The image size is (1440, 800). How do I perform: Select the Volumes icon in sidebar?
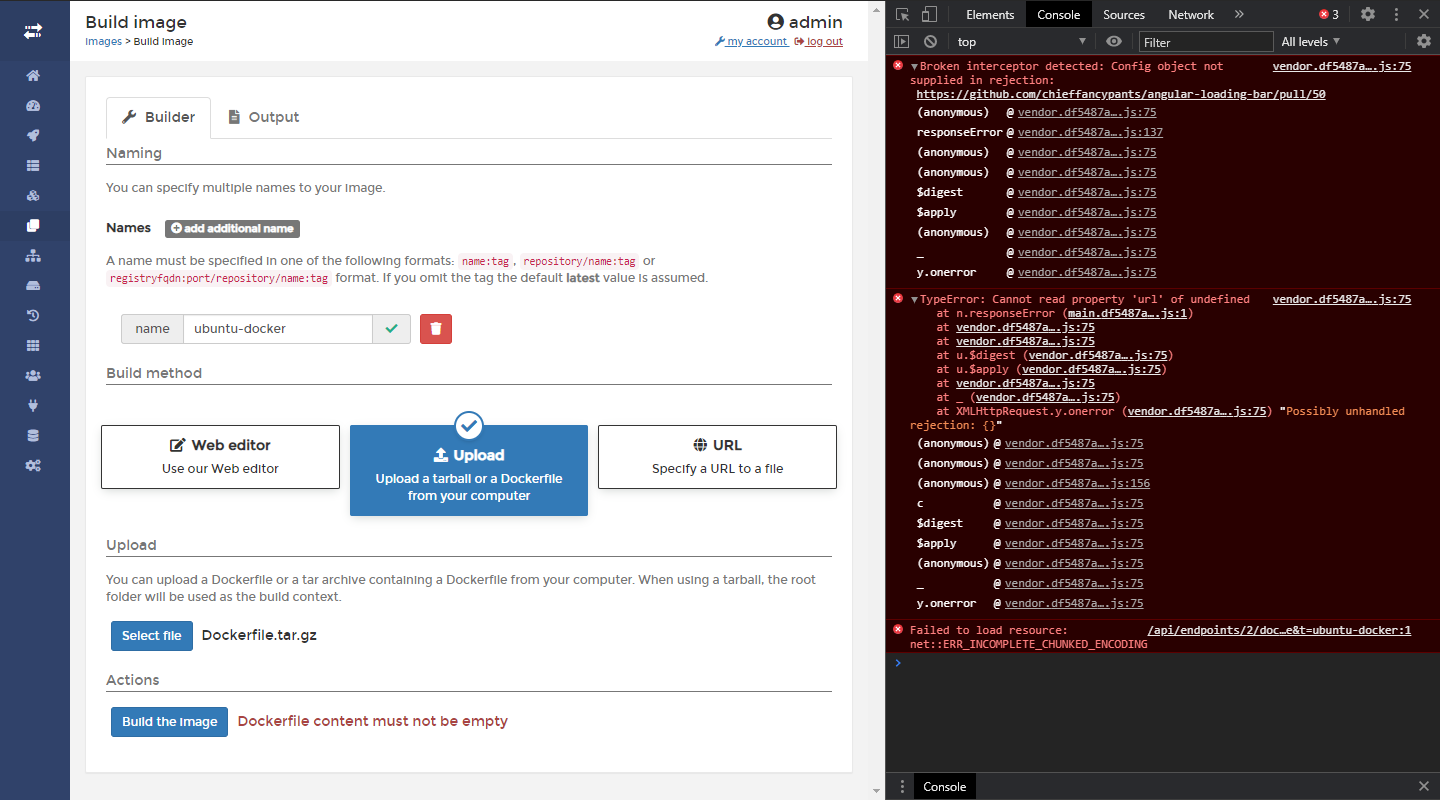(33, 285)
